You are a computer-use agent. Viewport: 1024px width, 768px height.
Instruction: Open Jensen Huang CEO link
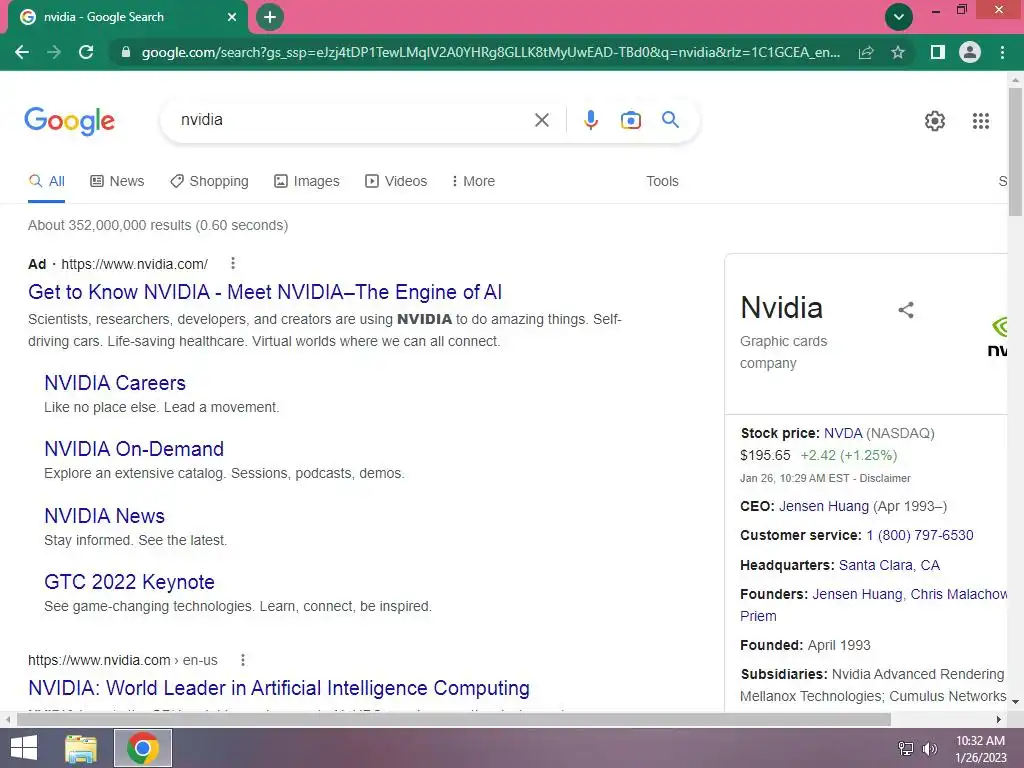824,507
